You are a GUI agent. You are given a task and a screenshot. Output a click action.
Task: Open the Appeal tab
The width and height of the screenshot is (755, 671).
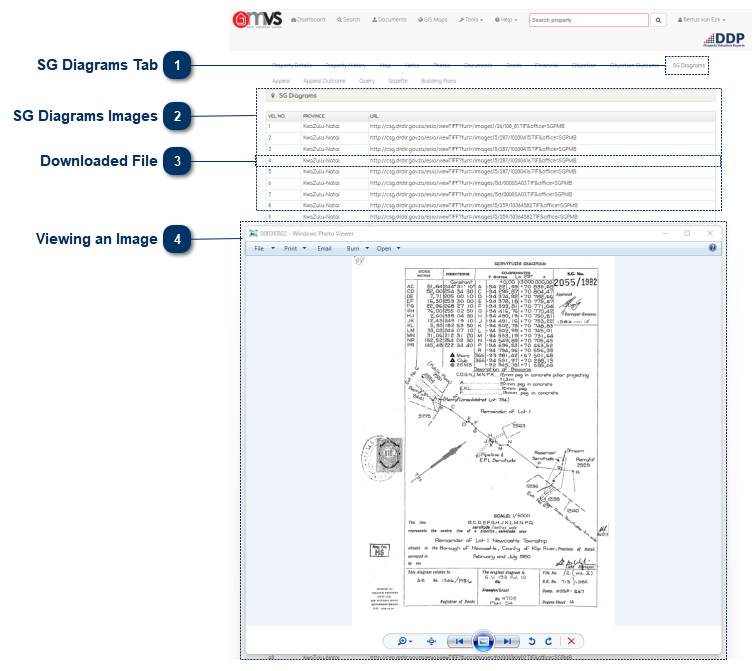pyautogui.click(x=281, y=81)
